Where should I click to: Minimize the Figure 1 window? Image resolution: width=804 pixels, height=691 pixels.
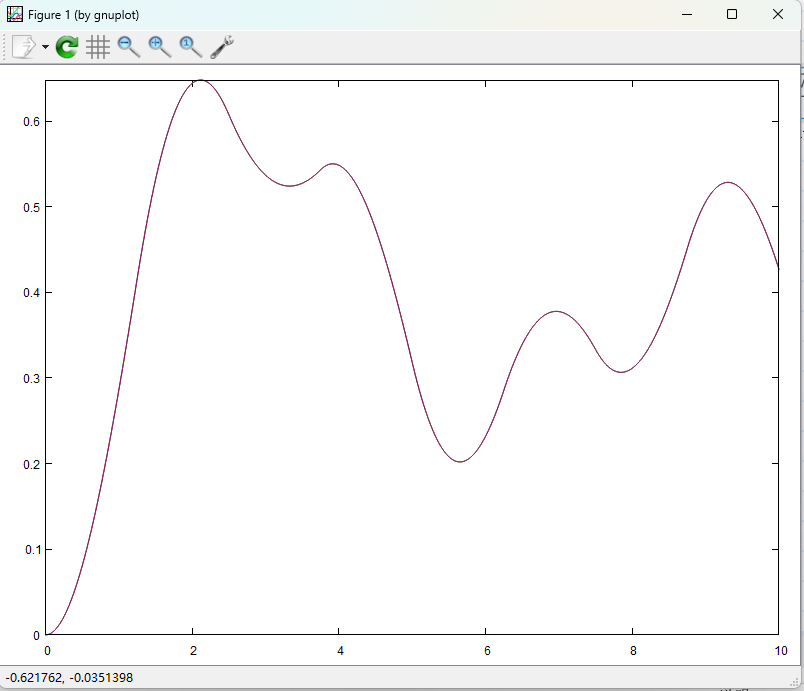(686, 14)
